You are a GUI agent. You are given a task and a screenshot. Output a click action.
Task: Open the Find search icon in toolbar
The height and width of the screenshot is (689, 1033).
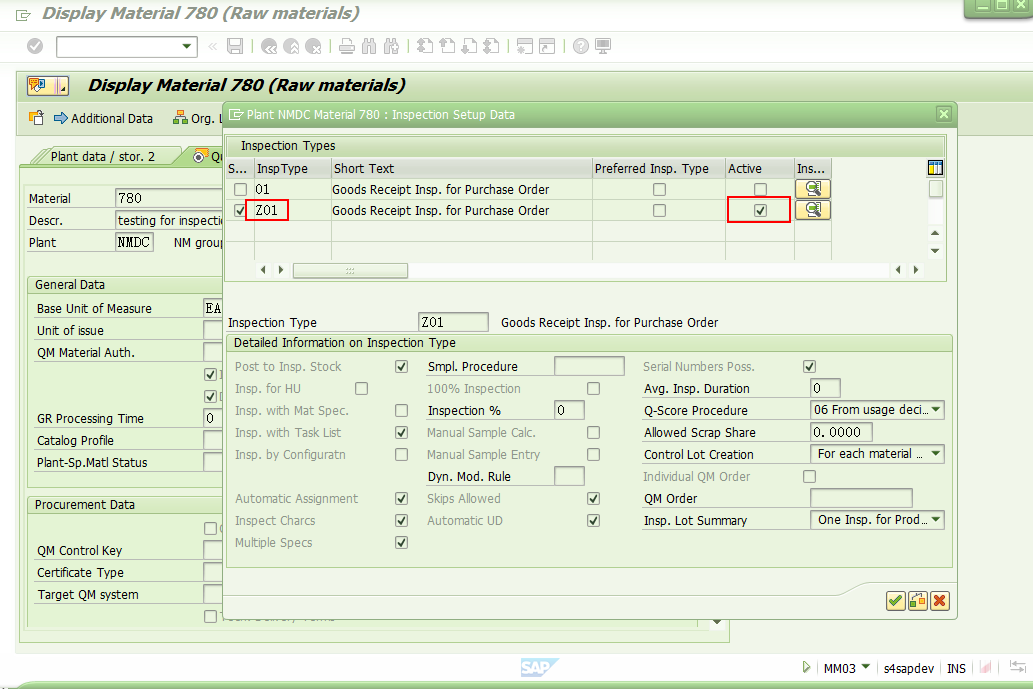(x=369, y=45)
